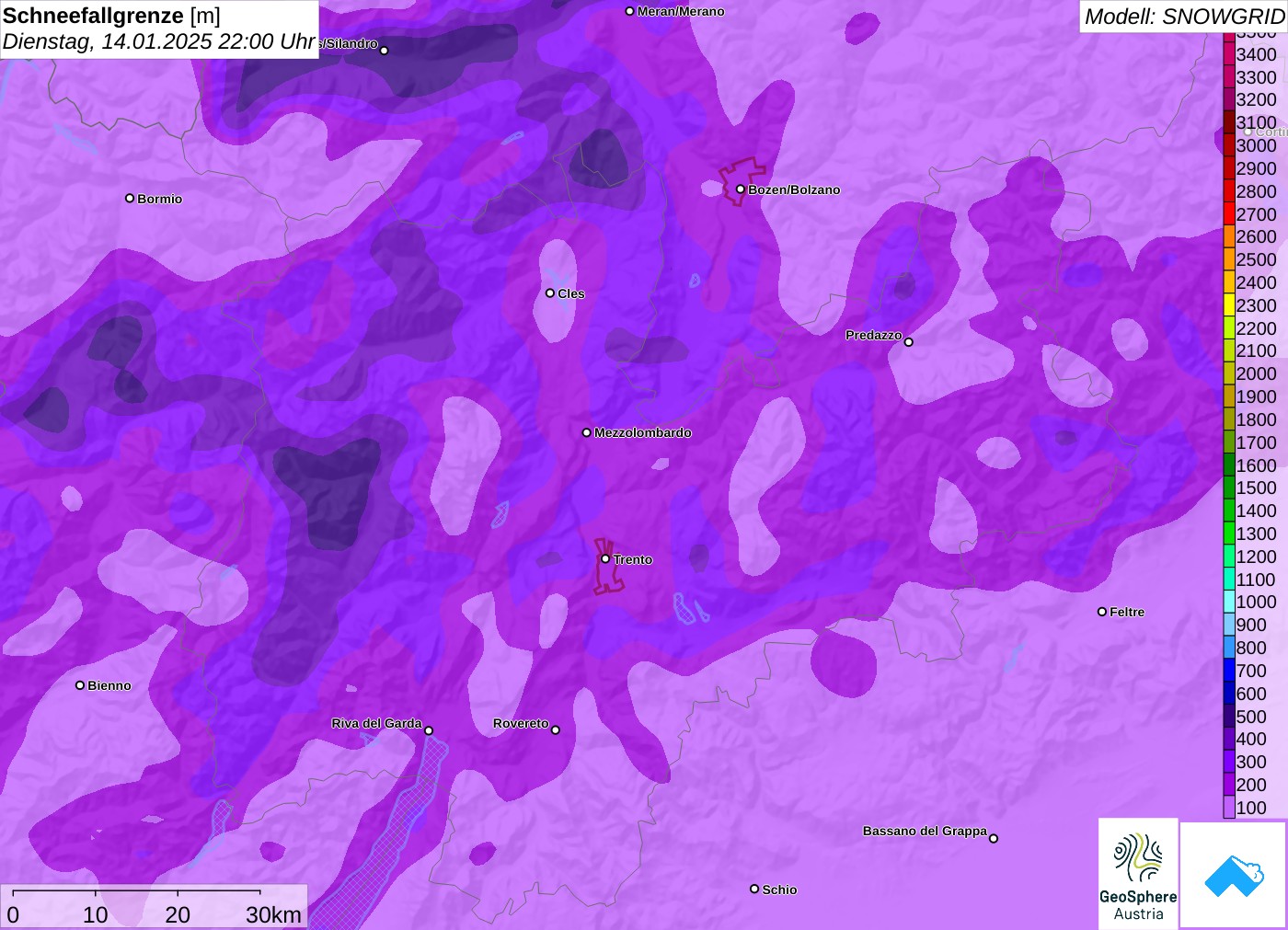Click the Trento city label

pos(633,559)
